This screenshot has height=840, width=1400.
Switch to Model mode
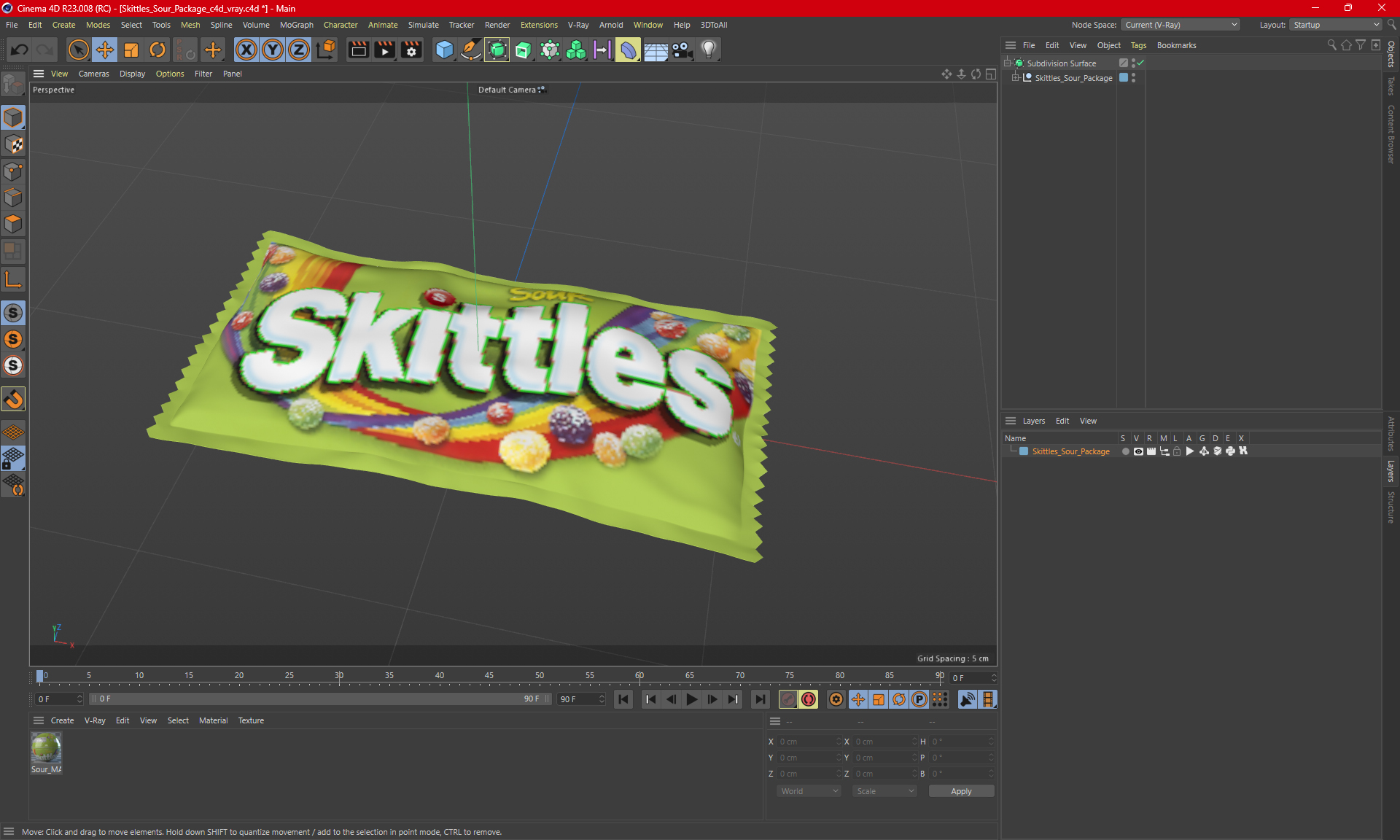click(13, 117)
